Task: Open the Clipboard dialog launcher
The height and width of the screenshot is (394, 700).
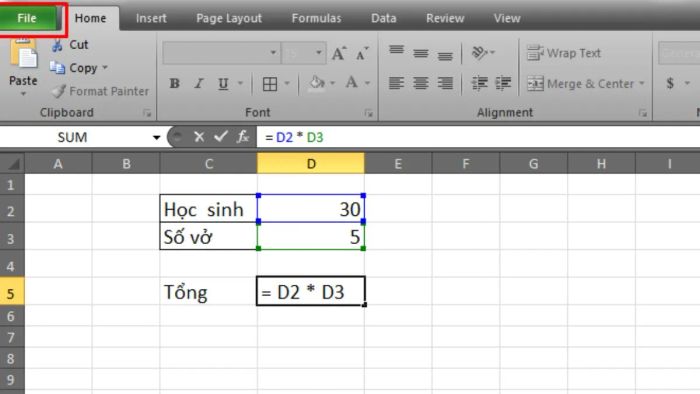Action: pyautogui.click(x=147, y=113)
